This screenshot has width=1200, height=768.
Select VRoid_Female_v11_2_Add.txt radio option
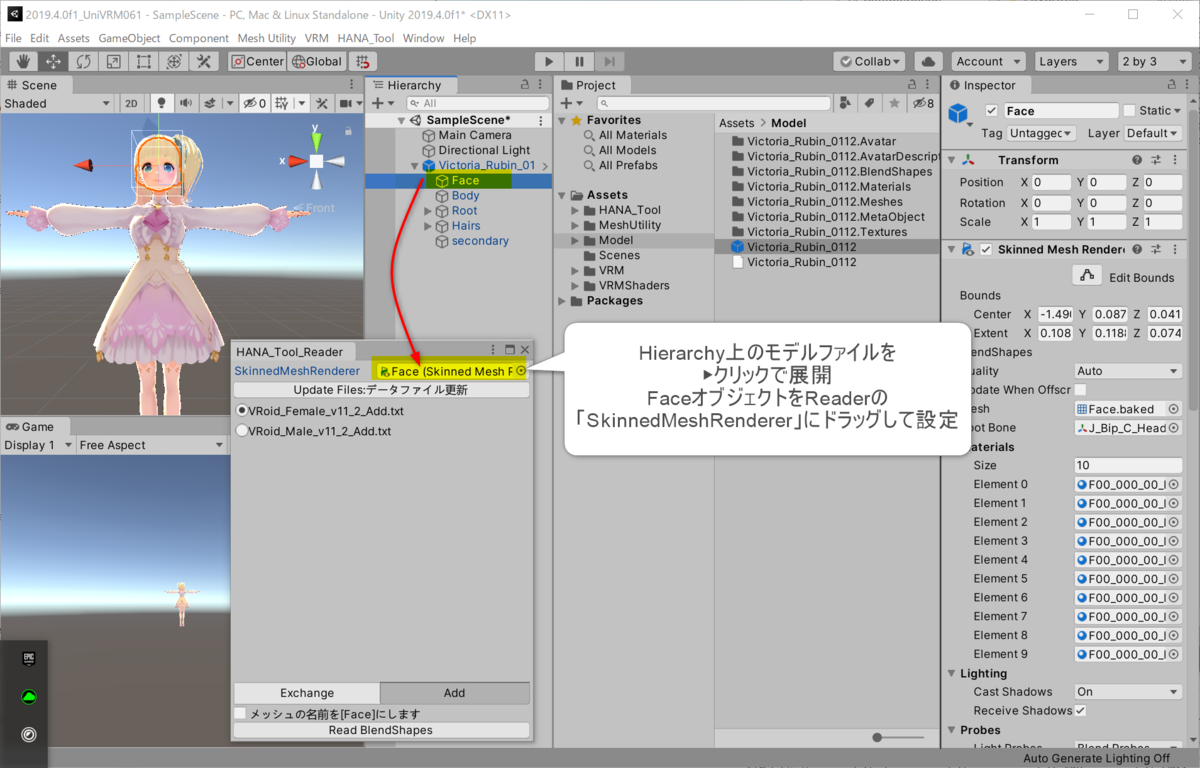242,411
